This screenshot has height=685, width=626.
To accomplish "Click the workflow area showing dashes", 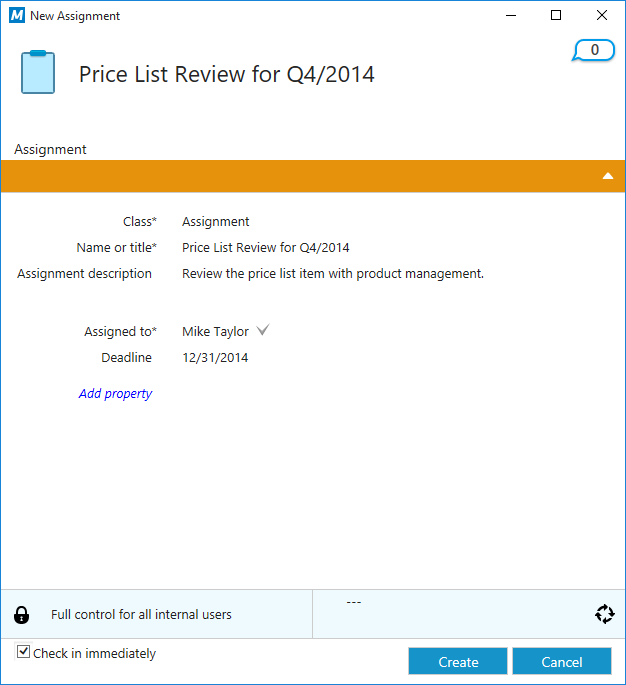I will 352,603.
